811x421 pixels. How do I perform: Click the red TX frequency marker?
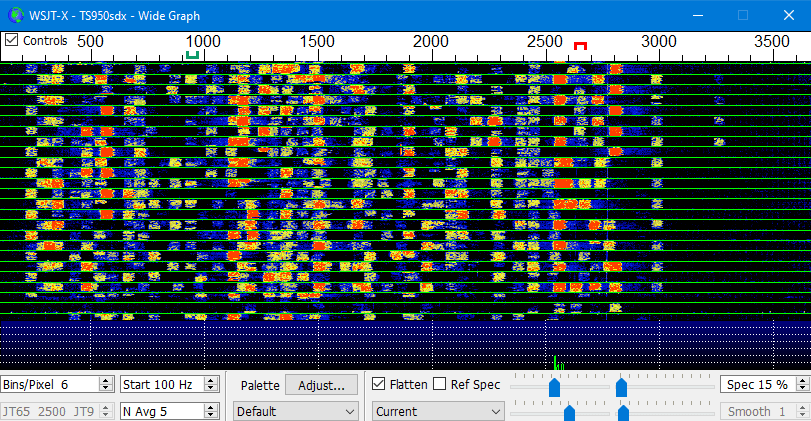(580, 46)
